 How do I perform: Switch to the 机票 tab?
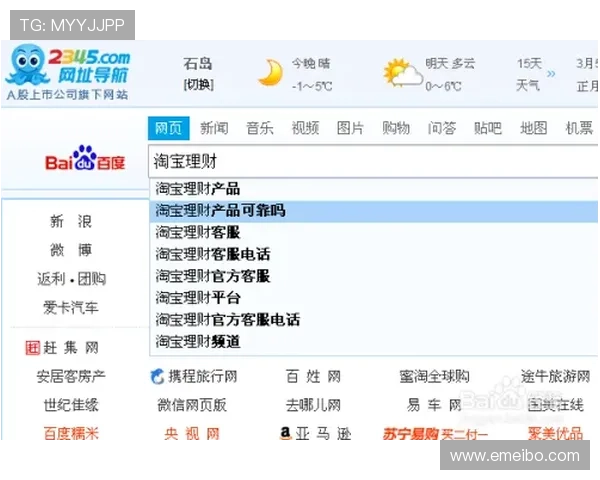click(x=579, y=128)
